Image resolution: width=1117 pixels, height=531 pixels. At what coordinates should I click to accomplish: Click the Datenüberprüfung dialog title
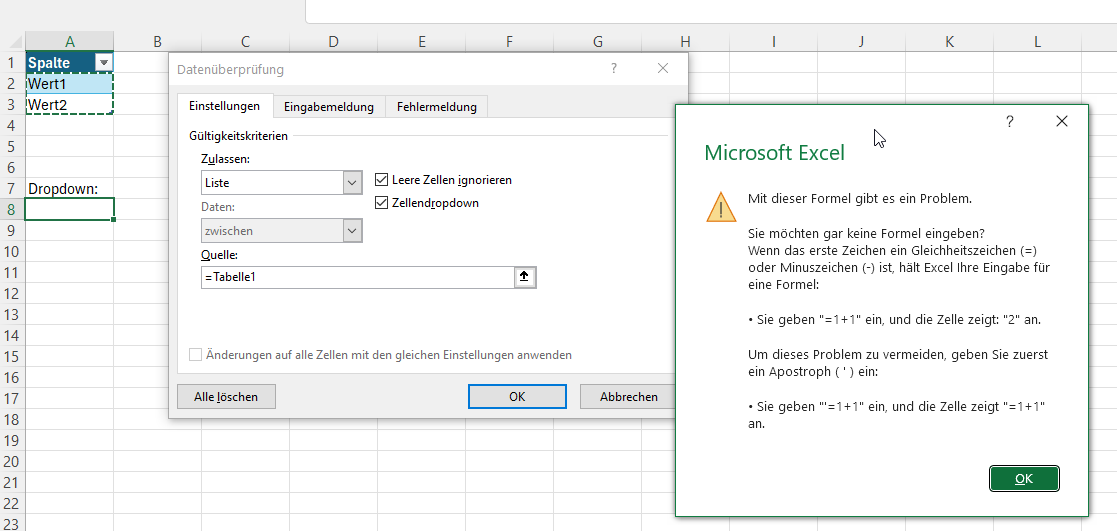[230, 69]
